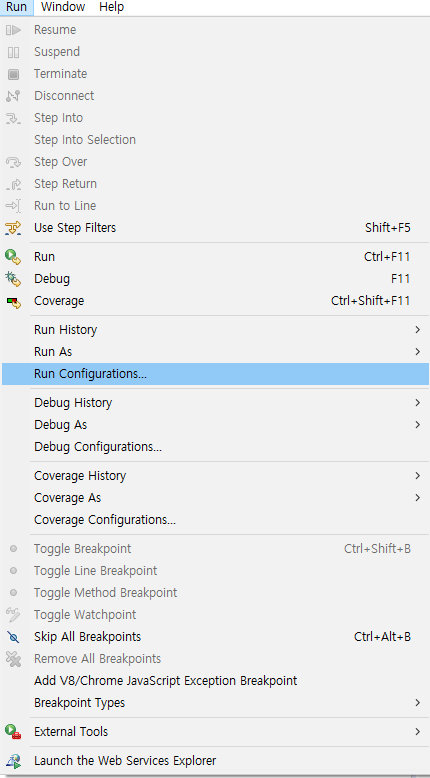Click the Remove All Breakpoints icon
Viewport: 430px width, 778px height.
point(13,659)
